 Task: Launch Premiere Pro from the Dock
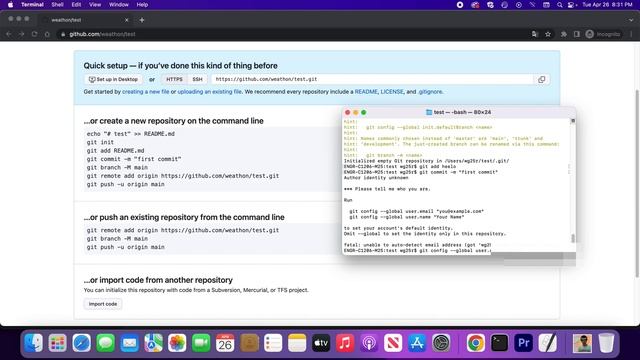point(524,343)
